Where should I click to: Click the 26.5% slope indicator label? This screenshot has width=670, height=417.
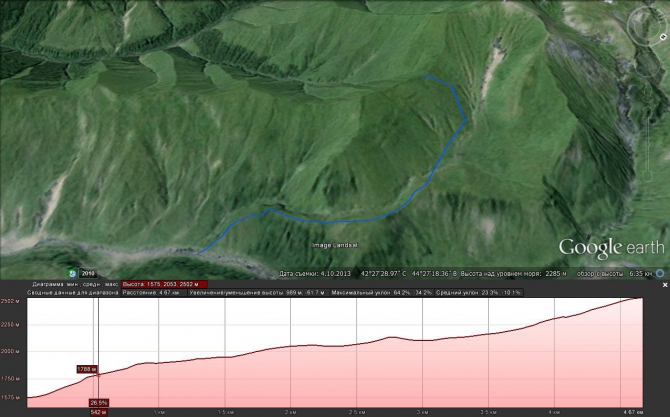tap(98, 403)
